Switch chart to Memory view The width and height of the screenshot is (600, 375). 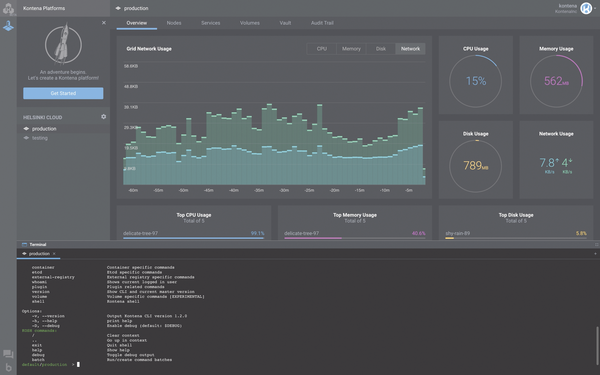[351, 49]
